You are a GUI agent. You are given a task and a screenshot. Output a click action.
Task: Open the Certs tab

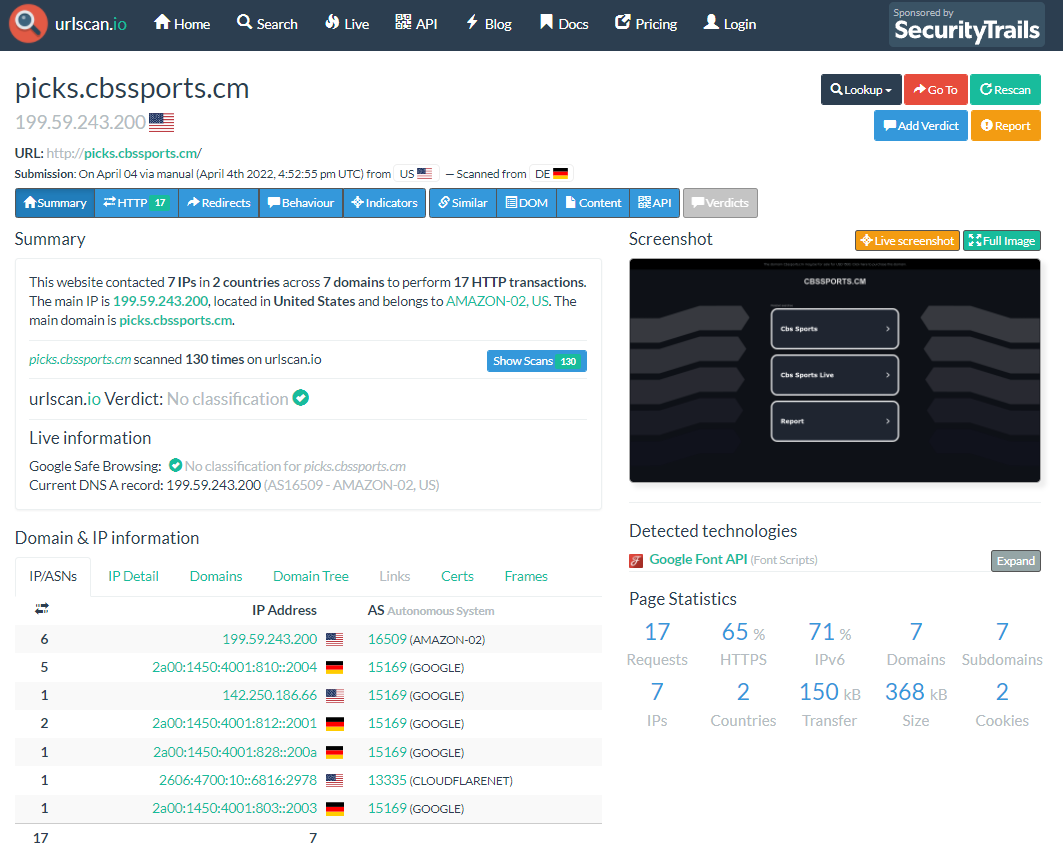[457, 576]
